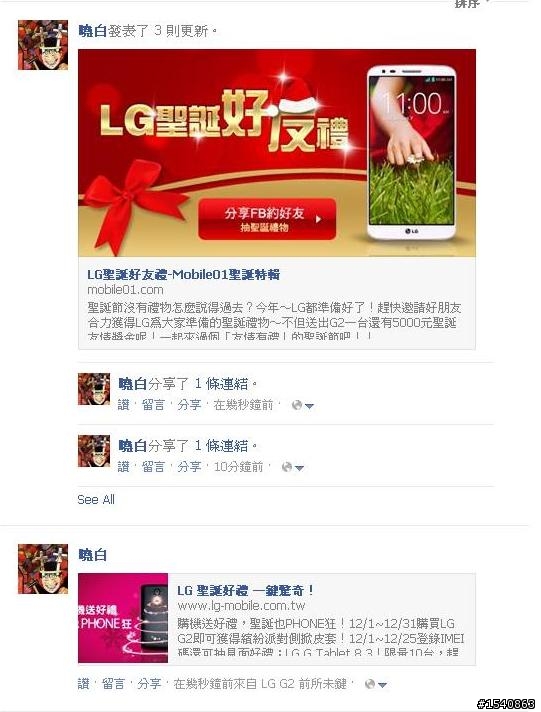Click the pink PHONE狂 promo thumbnail
The image size is (541, 712).
[x=123, y=618]
